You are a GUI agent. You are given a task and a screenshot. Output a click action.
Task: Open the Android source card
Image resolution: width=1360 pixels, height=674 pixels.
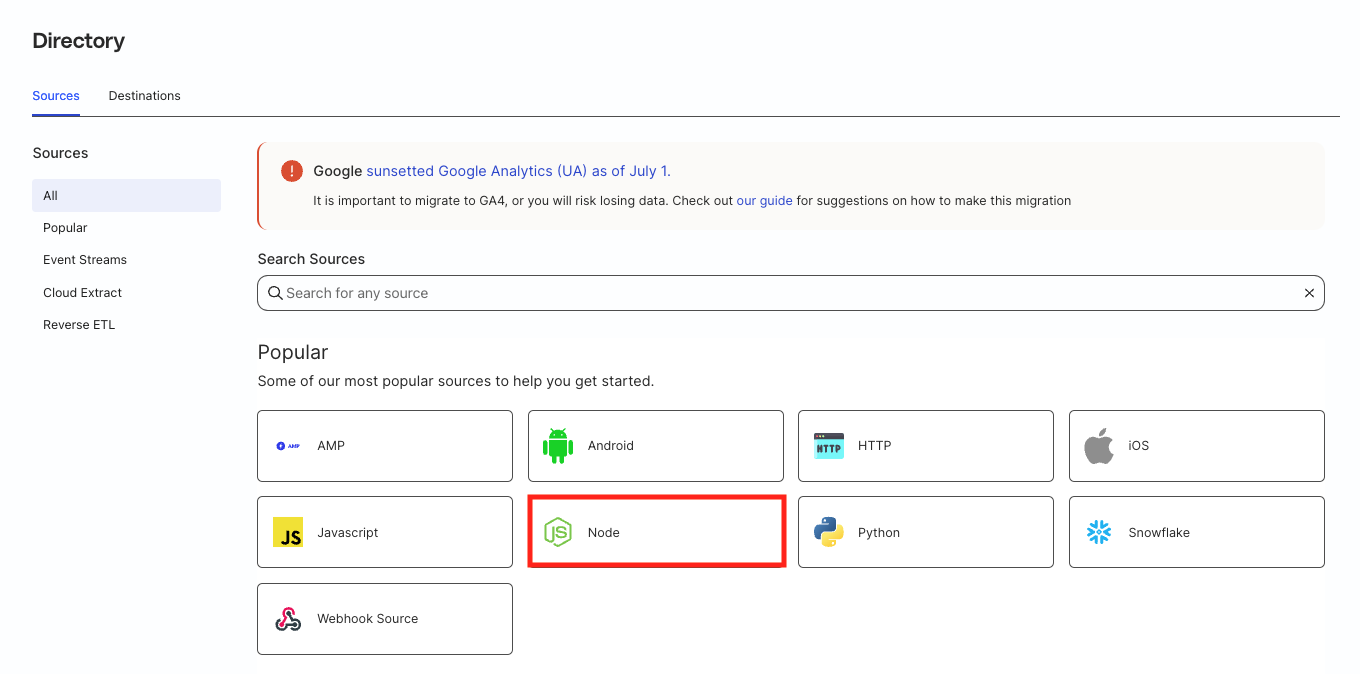[656, 446]
